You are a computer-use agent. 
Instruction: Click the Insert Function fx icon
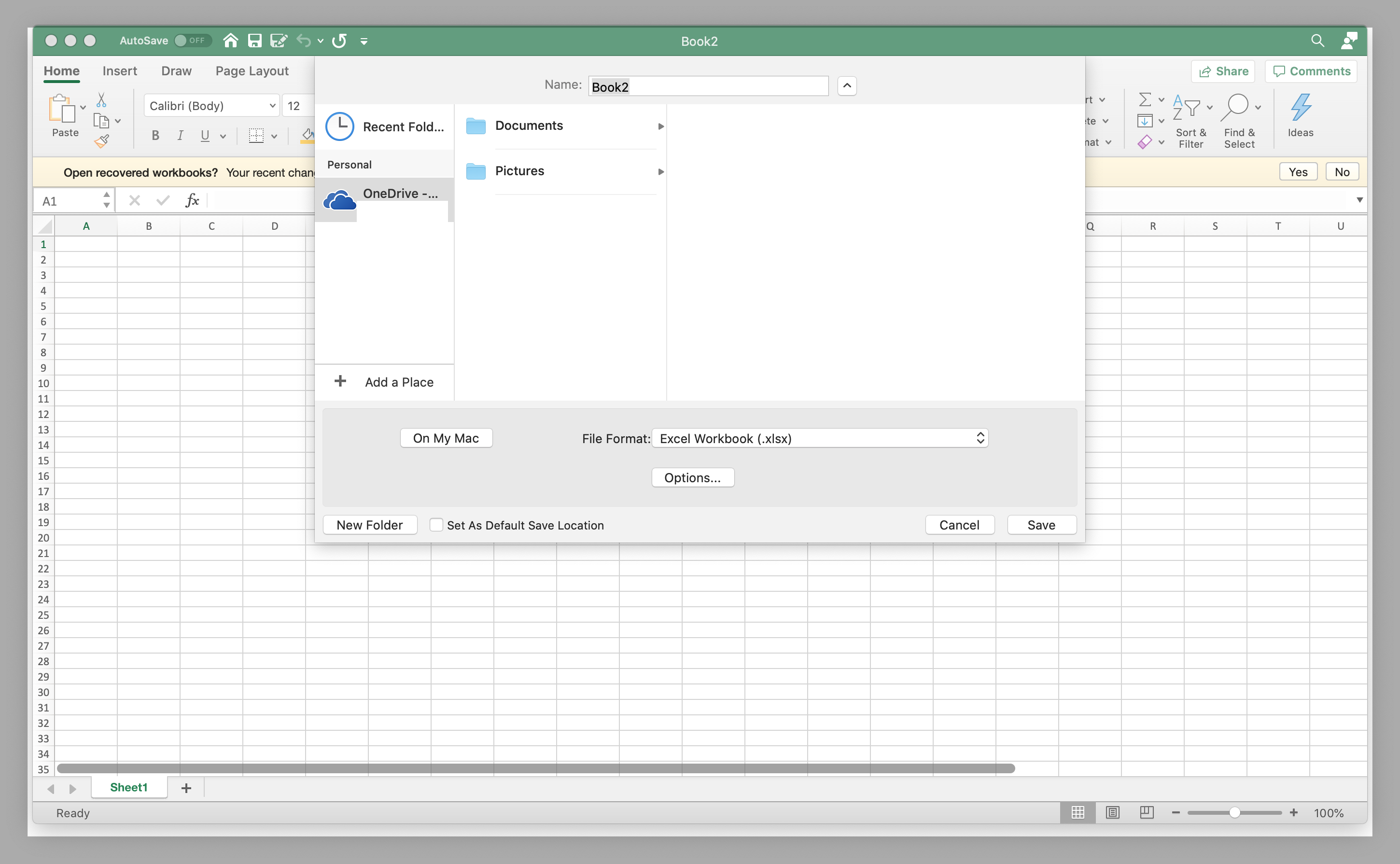tap(192, 200)
